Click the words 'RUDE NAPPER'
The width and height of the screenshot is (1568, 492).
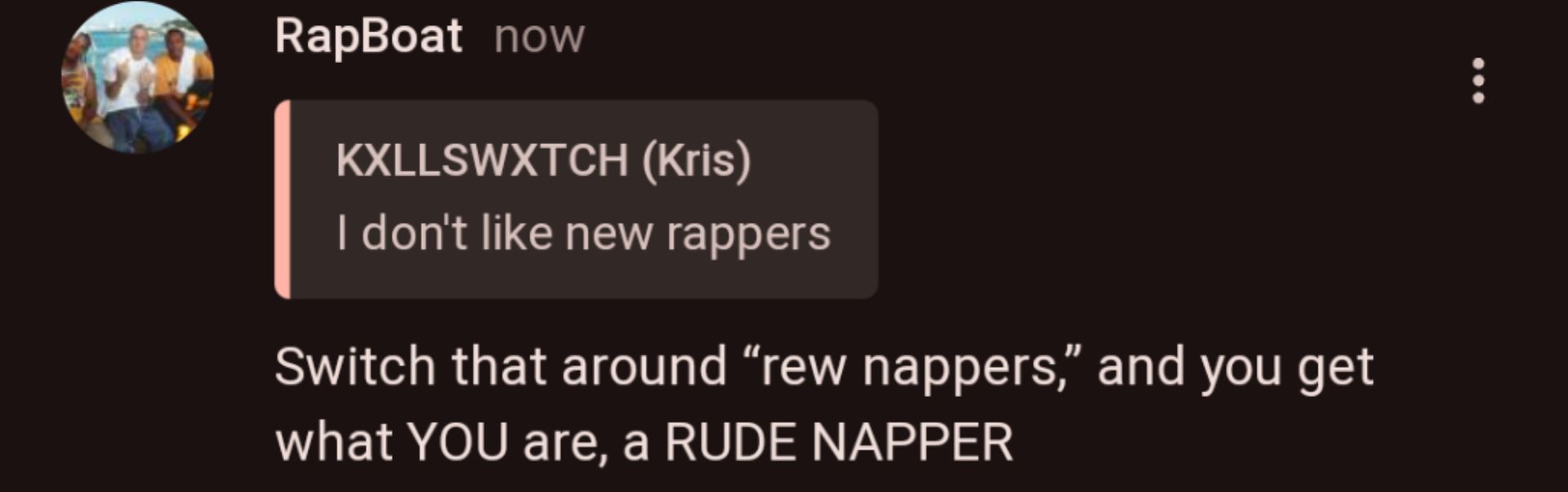click(839, 442)
